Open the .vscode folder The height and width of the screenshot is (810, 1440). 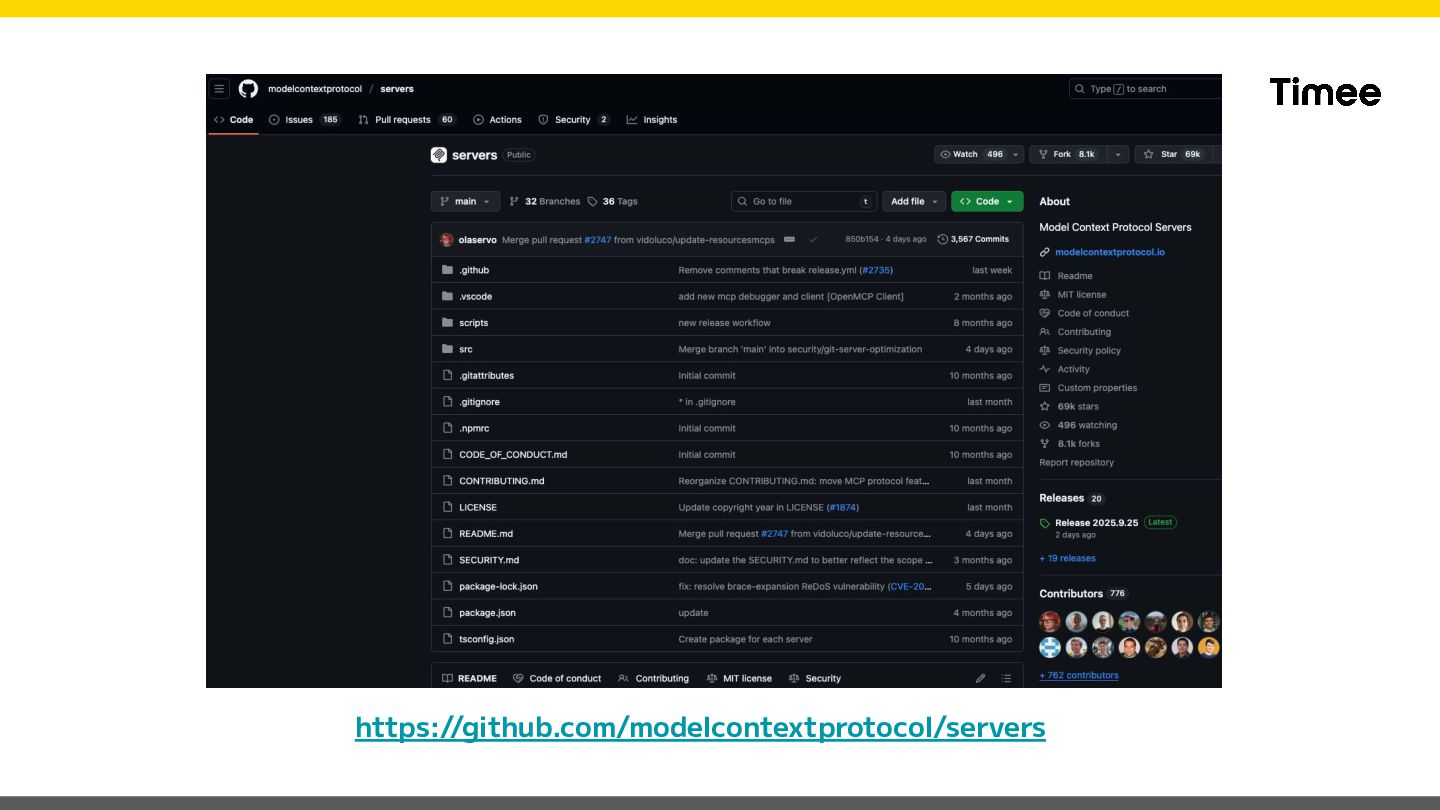click(475, 297)
